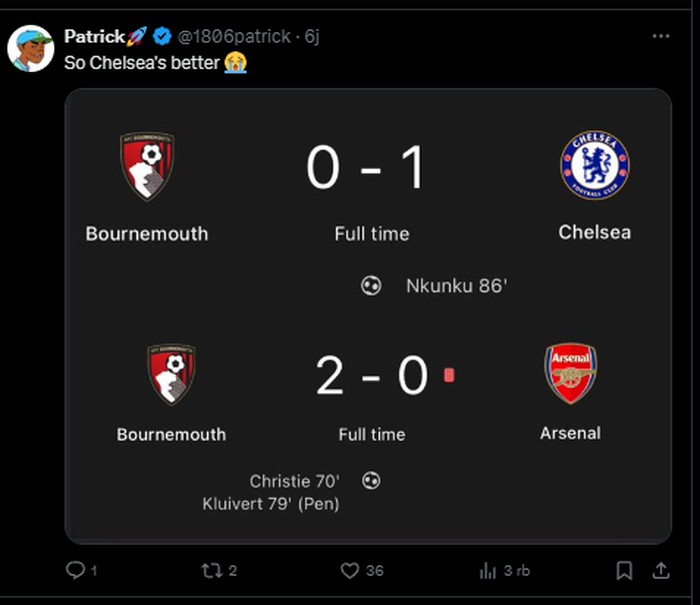Click the reply speech bubble icon

[x=76, y=570]
